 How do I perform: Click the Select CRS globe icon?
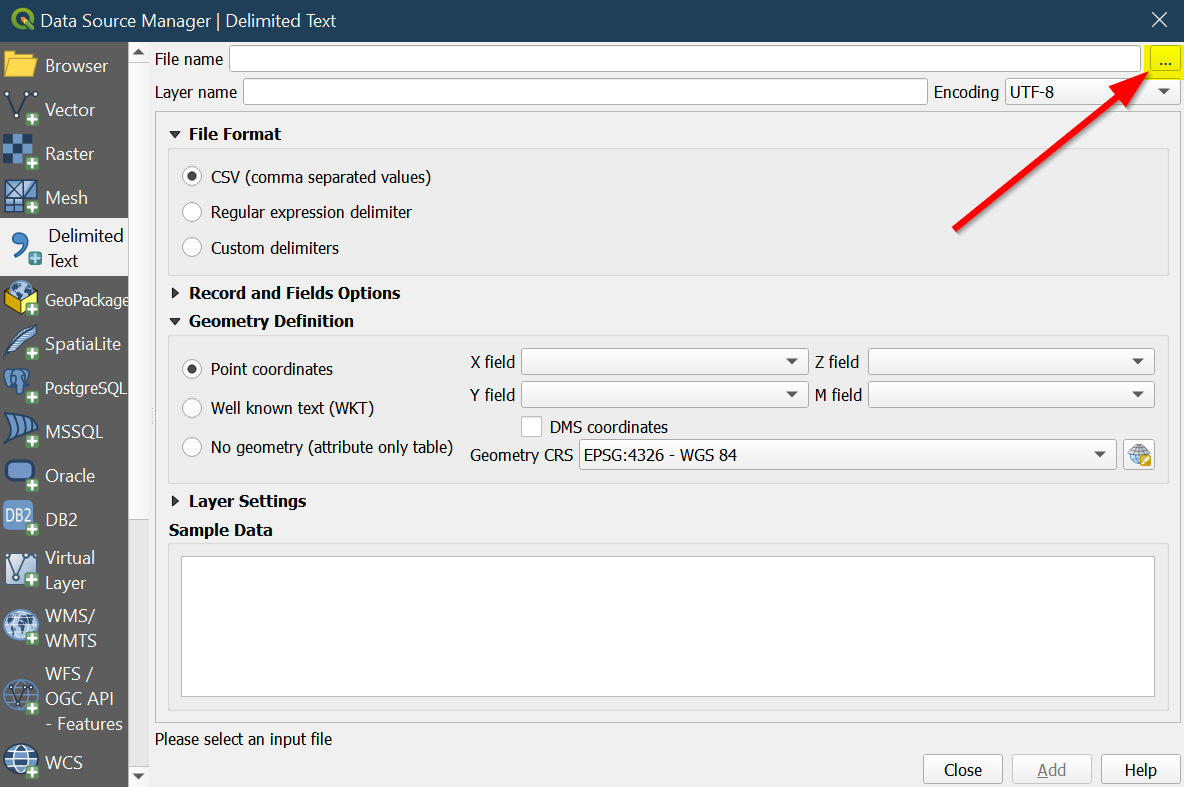[1138, 455]
